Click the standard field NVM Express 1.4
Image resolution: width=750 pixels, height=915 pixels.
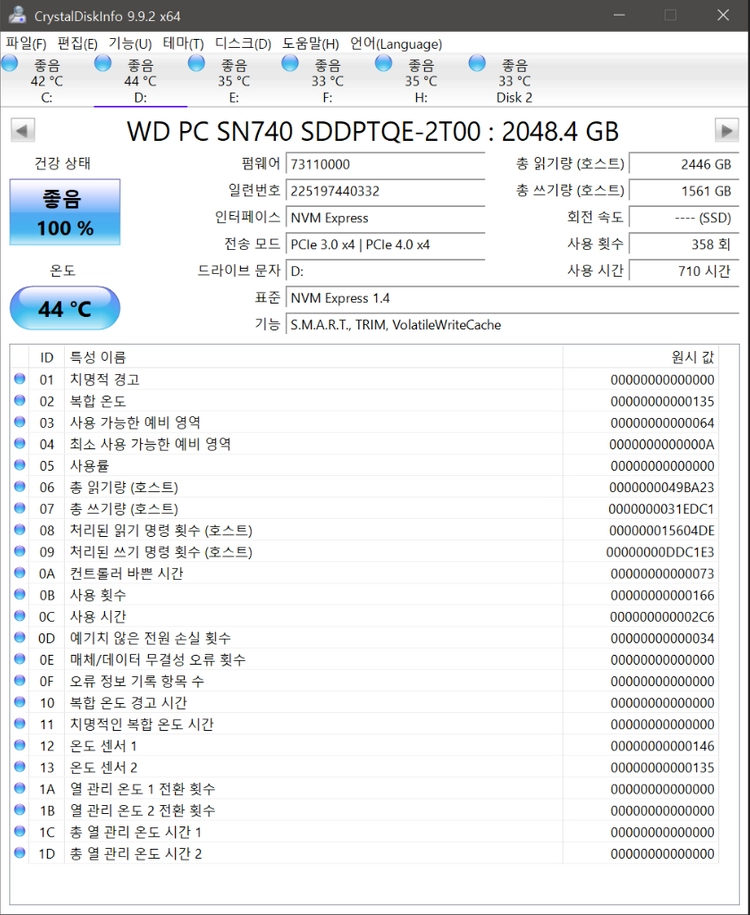(512, 298)
